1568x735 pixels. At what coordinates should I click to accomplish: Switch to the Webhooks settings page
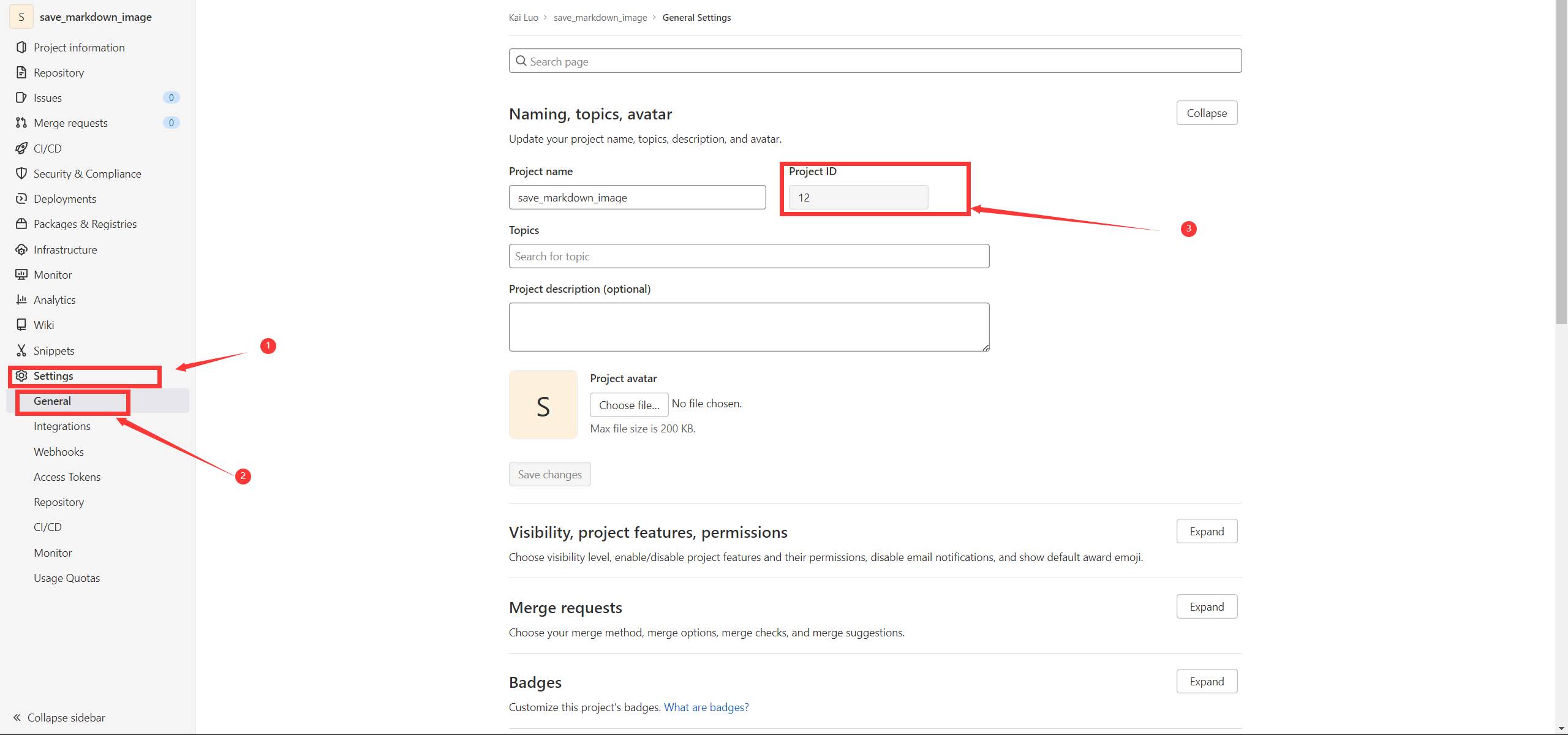click(58, 451)
